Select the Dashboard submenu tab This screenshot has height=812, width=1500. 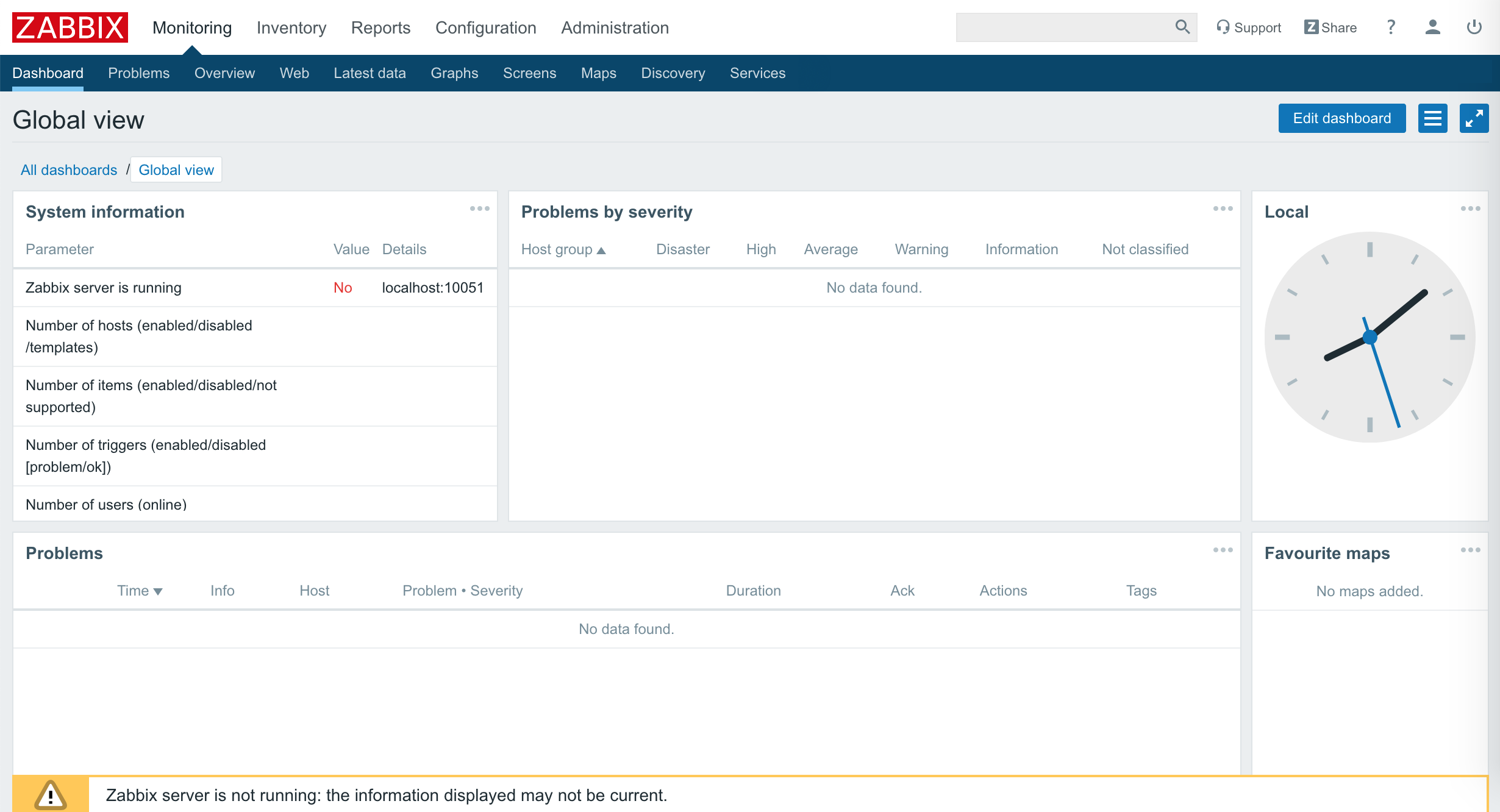pos(48,73)
